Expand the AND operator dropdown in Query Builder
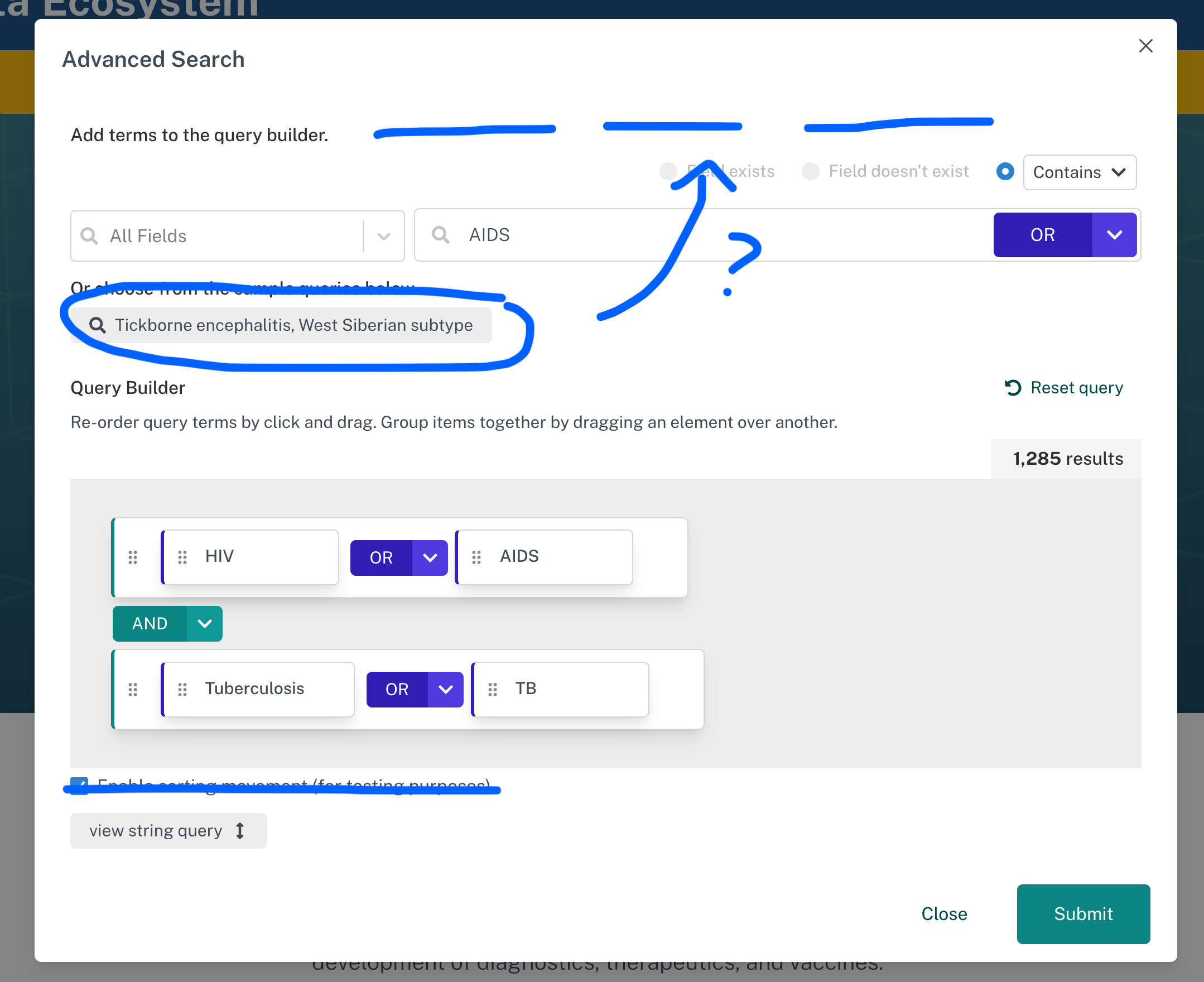The width and height of the screenshot is (1204, 982). tap(204, 623)
